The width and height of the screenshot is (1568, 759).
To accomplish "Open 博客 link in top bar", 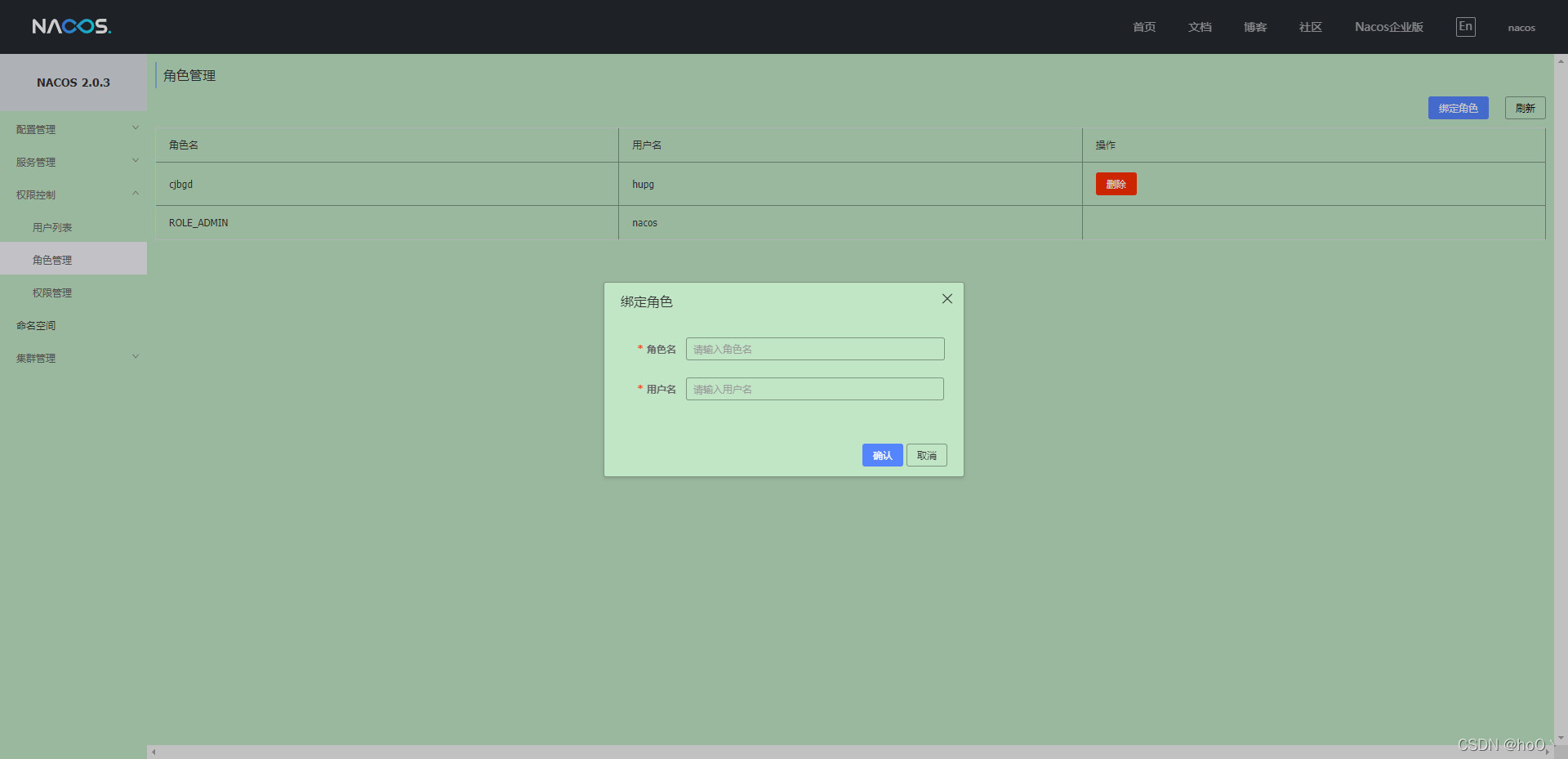I will pyautogui.click(x=1255, y=27).
